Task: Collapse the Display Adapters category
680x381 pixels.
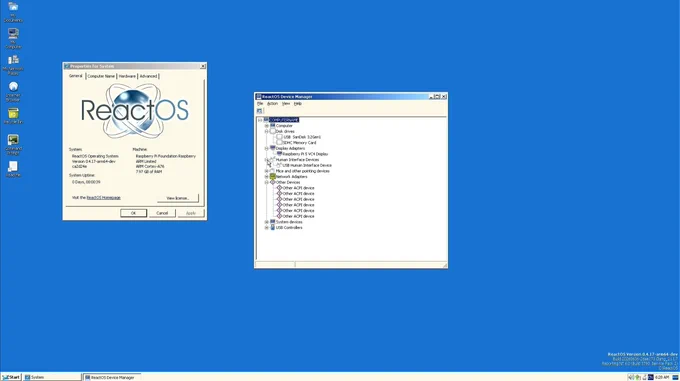Action: [267, 148]
